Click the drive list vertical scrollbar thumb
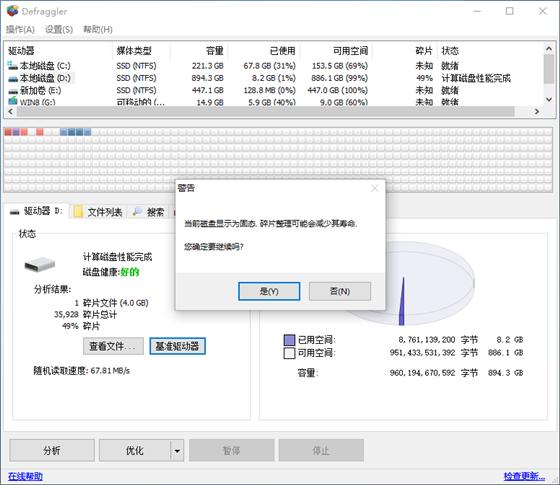The width and height of the screenshot is (560, 485). [549, 69]
